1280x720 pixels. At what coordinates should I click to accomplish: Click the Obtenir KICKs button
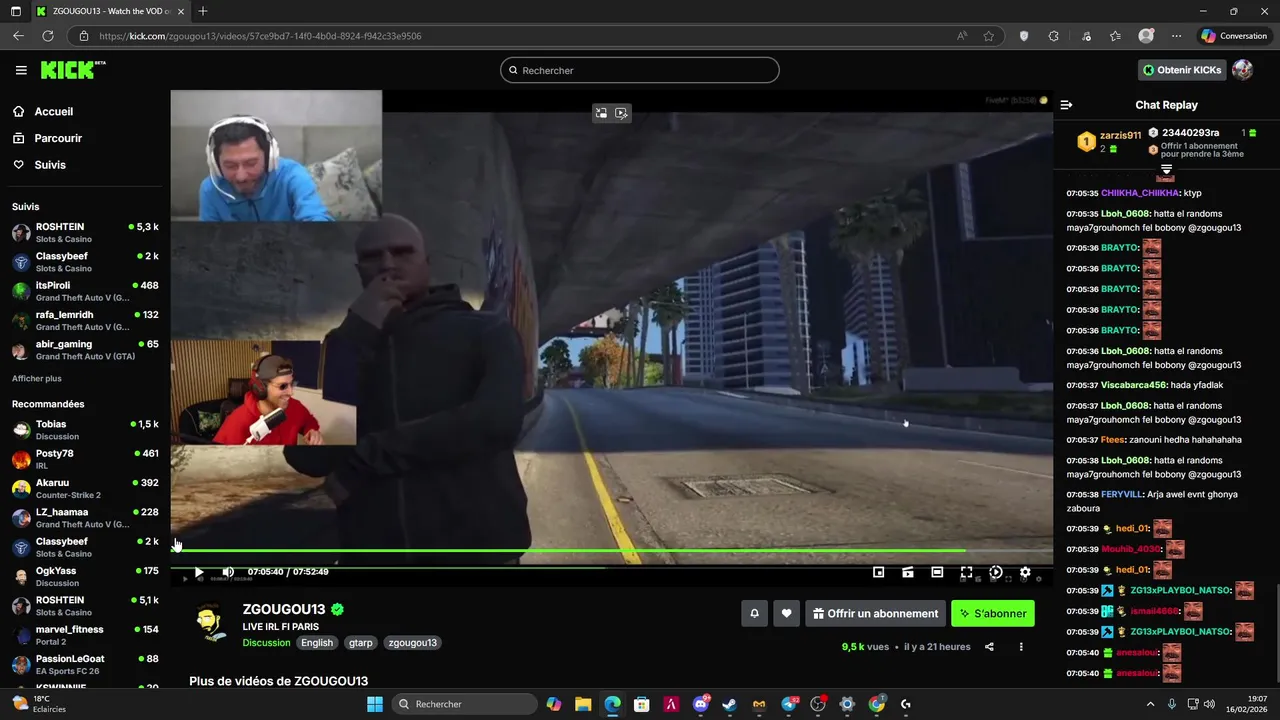click(x=1182, y=70)
